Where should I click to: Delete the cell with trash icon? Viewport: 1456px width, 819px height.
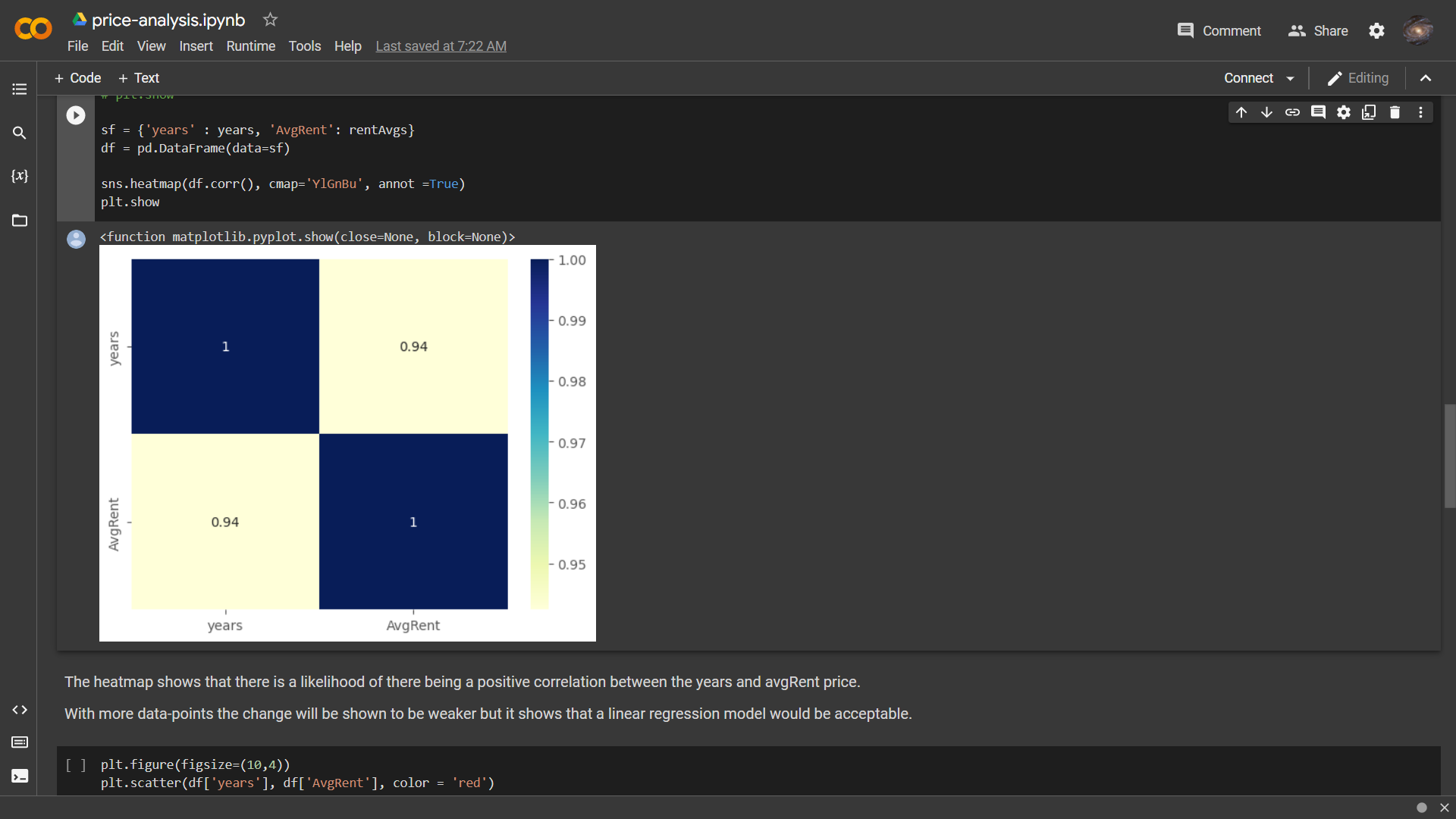click(x=1395, y=112)
